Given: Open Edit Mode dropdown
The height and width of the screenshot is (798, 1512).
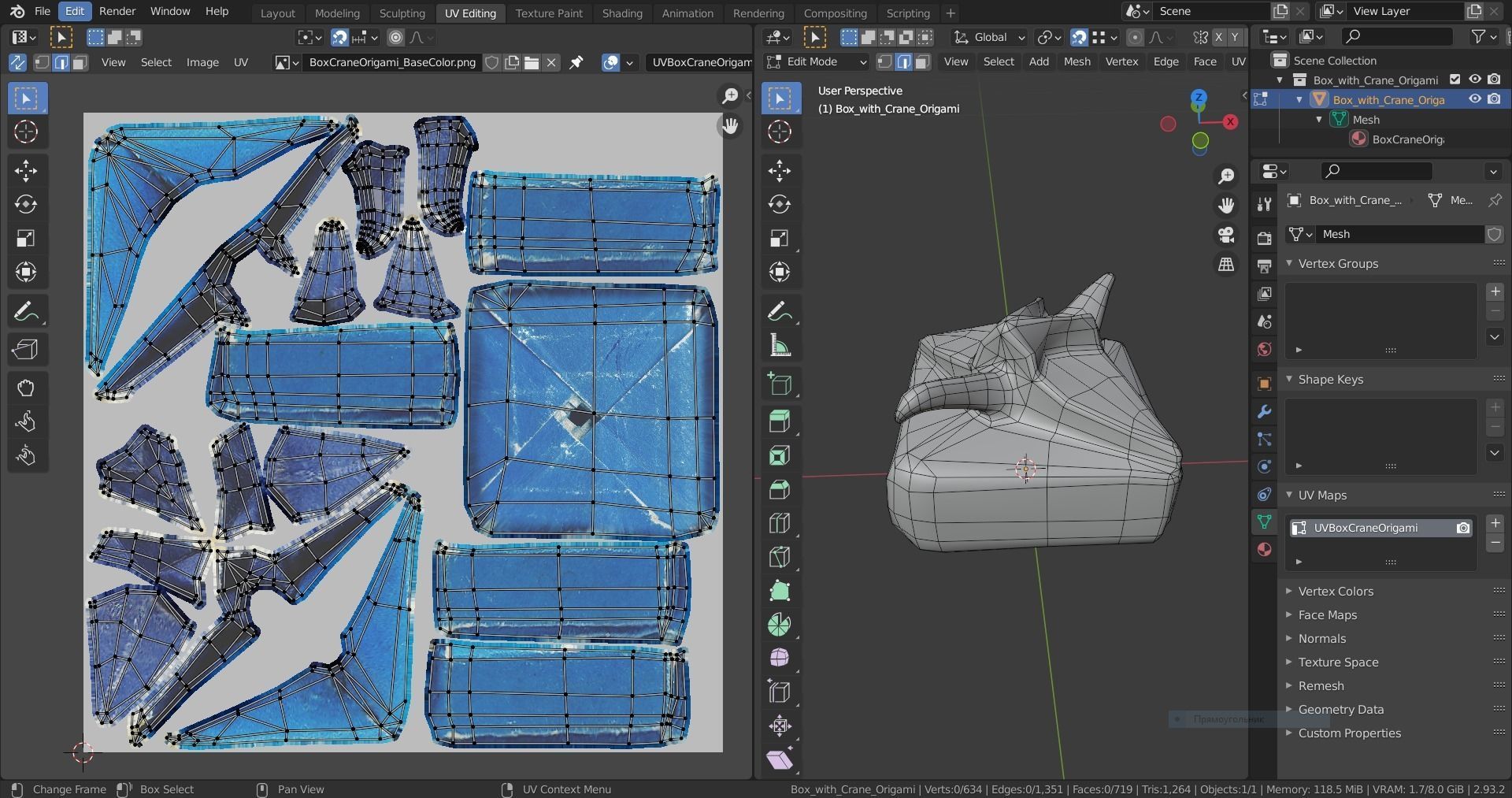Looking at the screenshot, I should click(817, 61).
